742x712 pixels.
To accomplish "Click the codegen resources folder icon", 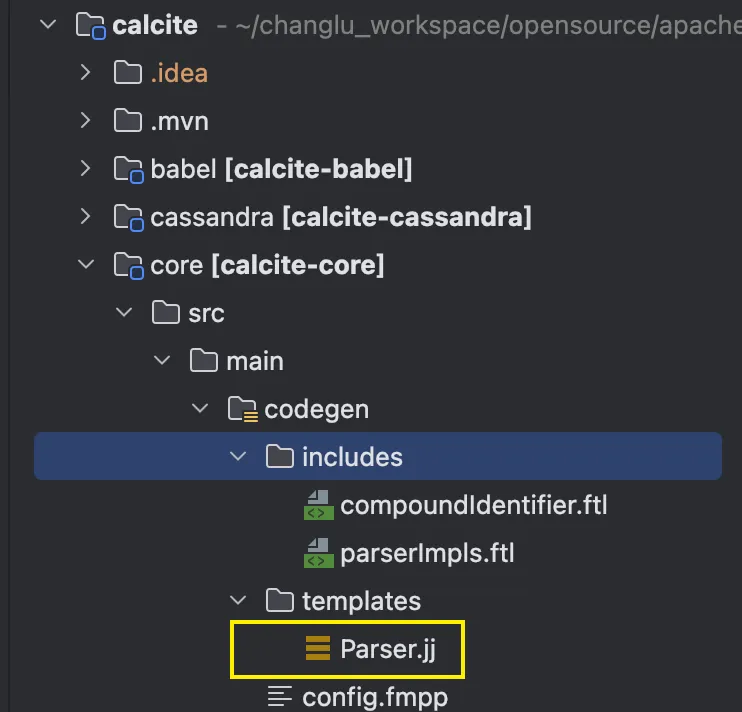I will pos(242,409).
